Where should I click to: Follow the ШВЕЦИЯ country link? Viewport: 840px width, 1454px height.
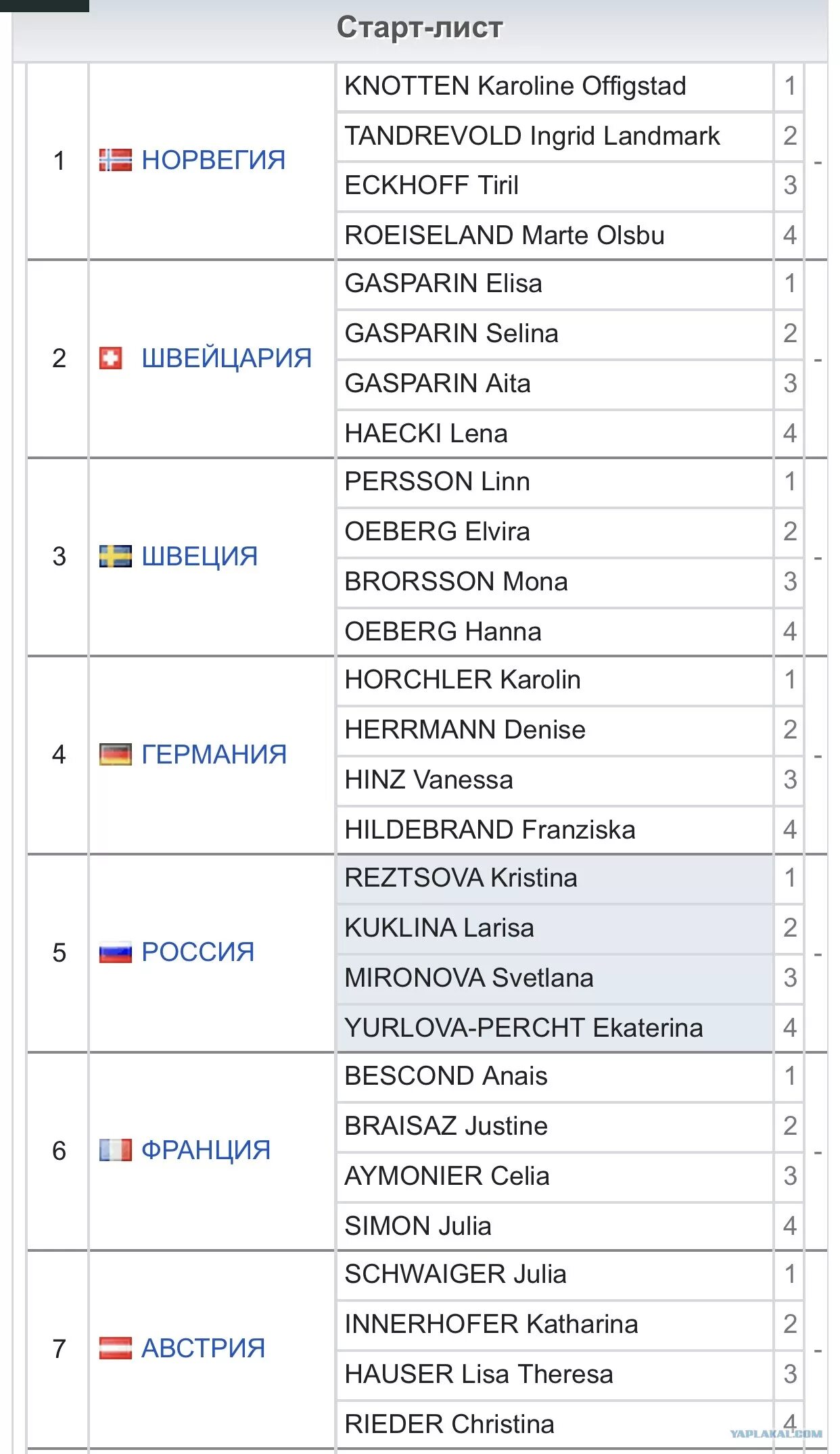(x=200, y=557)
